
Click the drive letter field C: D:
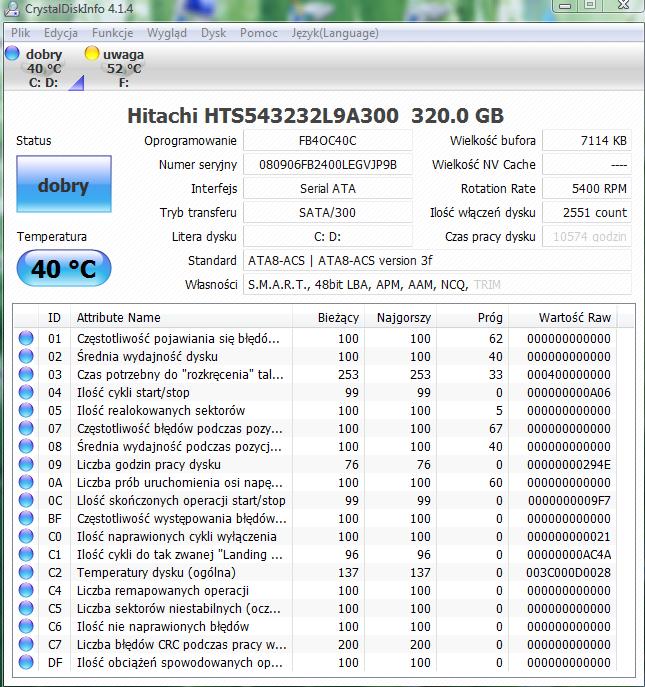point(328,237)
